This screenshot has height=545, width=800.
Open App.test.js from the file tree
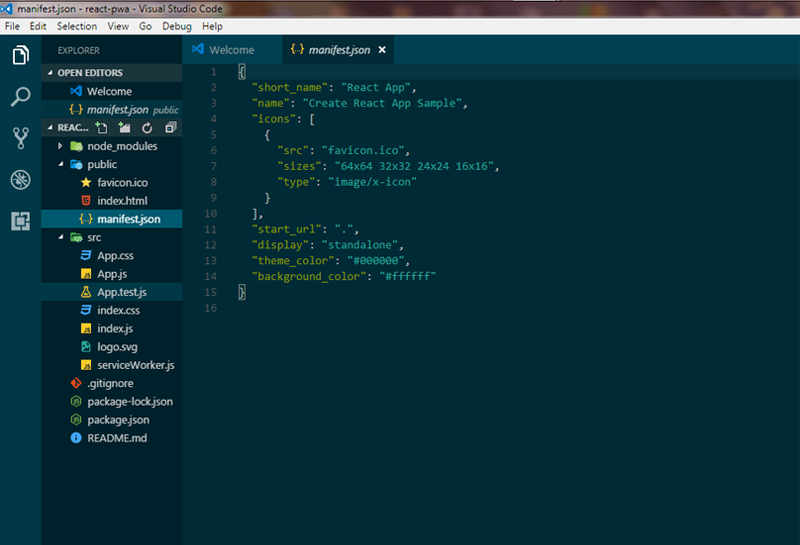tap(122, 292)
